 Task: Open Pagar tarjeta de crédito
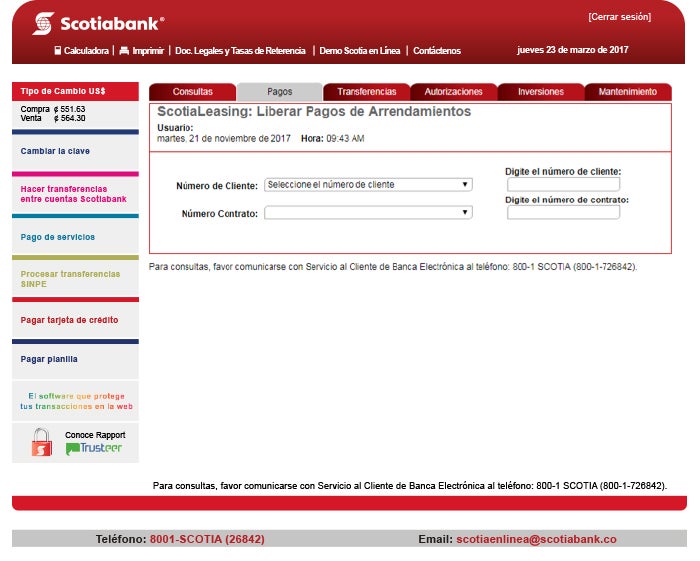tap(69, 320)
